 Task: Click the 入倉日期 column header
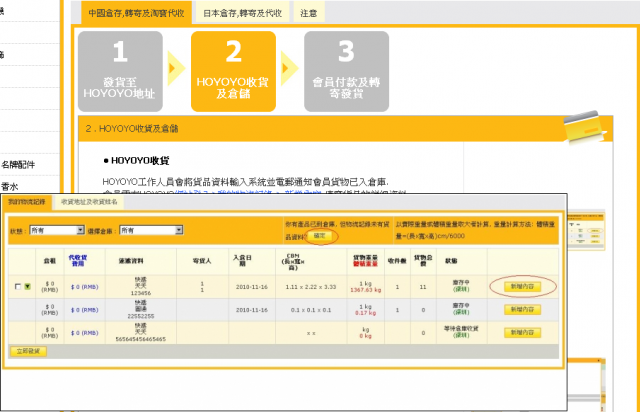(x=242, y=261)
